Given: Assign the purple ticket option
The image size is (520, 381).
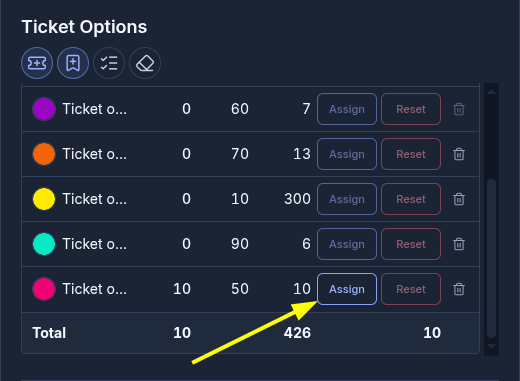Looking at the screenshot, I should click(x=347, y=109).
